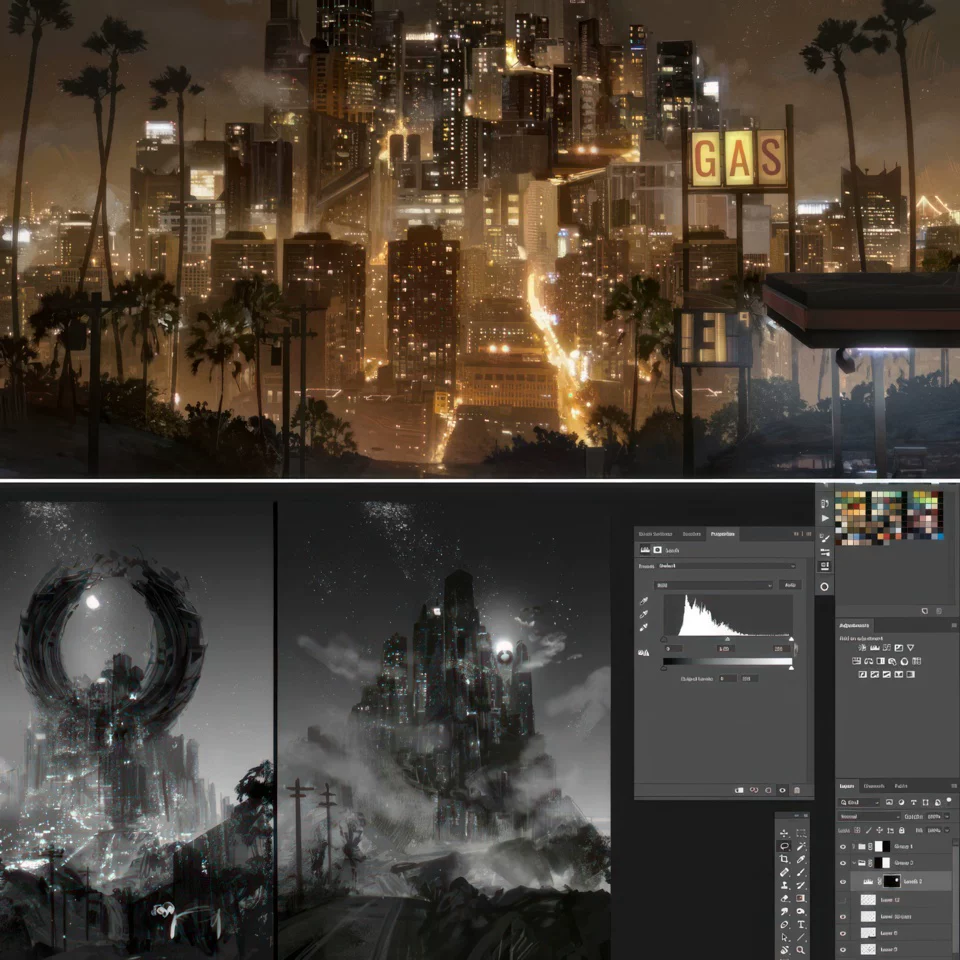The height and width of the screenshot is (960, 960).
Task: Open the Fill slider dropdown arrow
Action: coord(947,830)
